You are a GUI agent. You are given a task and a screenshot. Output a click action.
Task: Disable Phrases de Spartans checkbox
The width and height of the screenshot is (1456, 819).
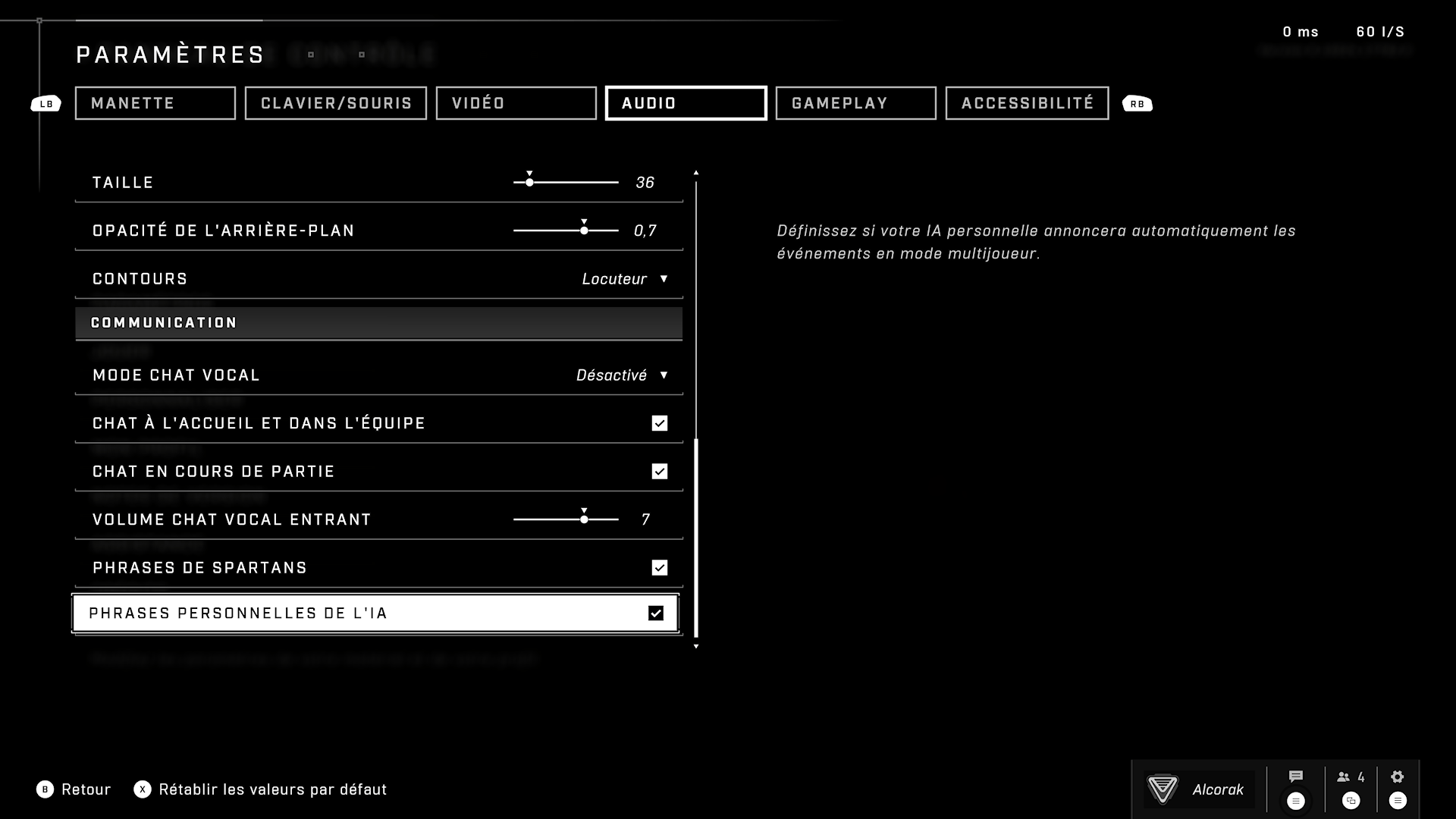pos(659,568)
